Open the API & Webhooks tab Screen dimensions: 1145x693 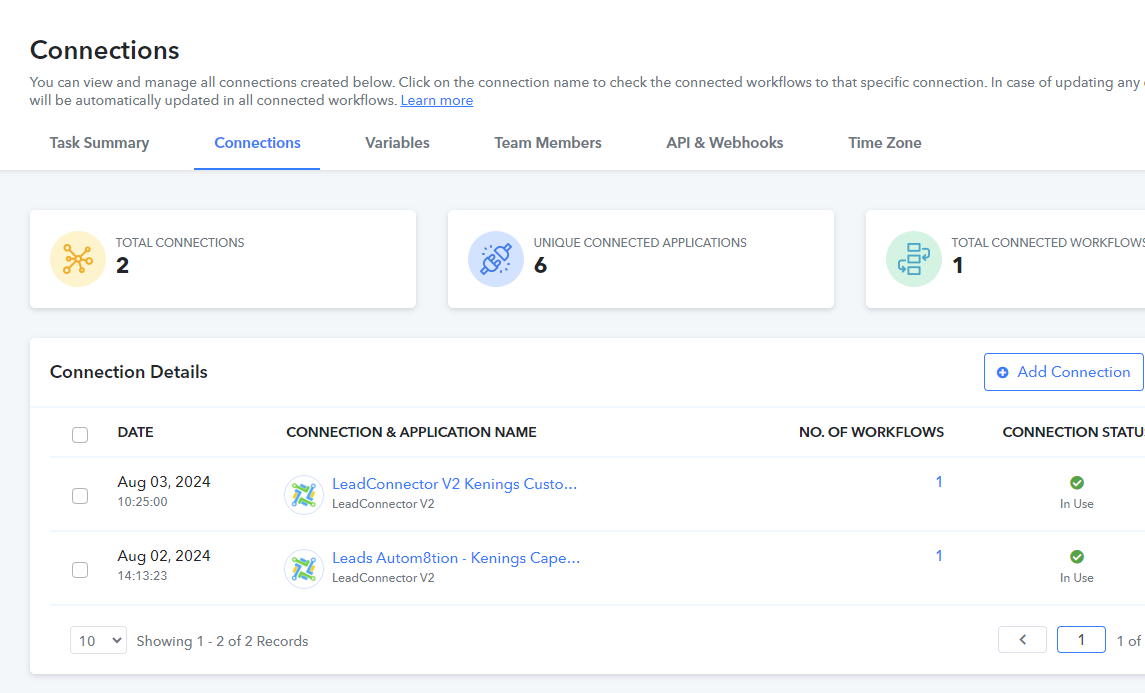(x=724, y=143)
